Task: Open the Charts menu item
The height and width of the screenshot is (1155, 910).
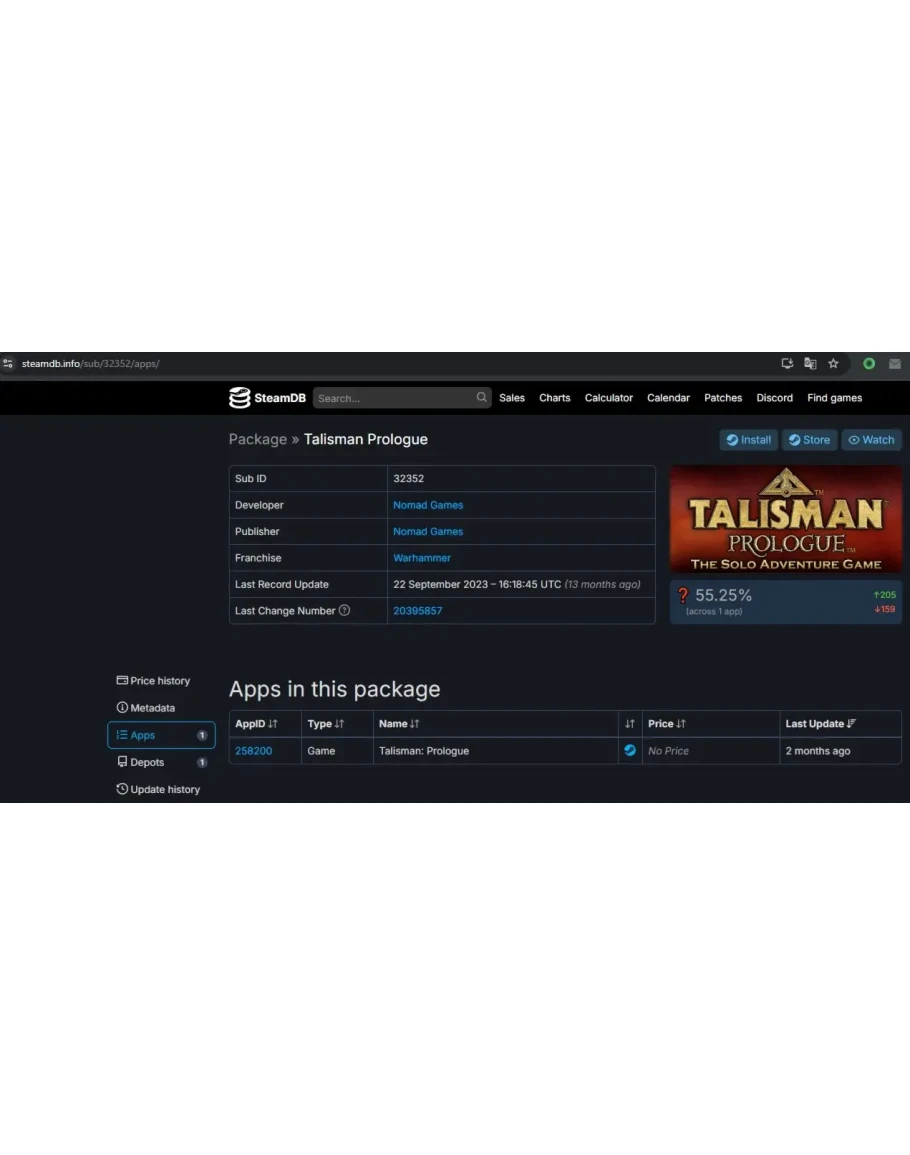Action: [554, 398]
